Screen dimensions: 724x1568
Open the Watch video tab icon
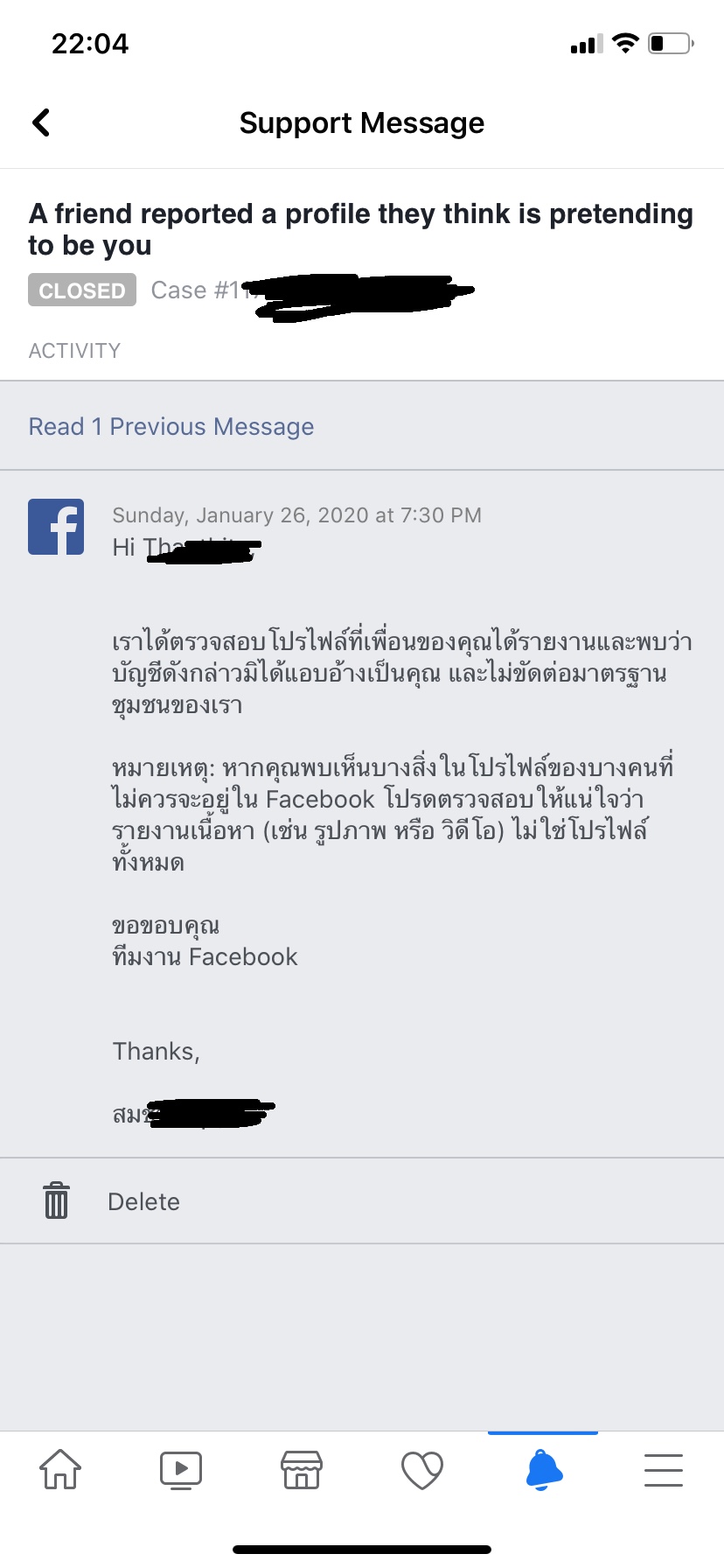pyautogui.click(x=181, y=1470)
